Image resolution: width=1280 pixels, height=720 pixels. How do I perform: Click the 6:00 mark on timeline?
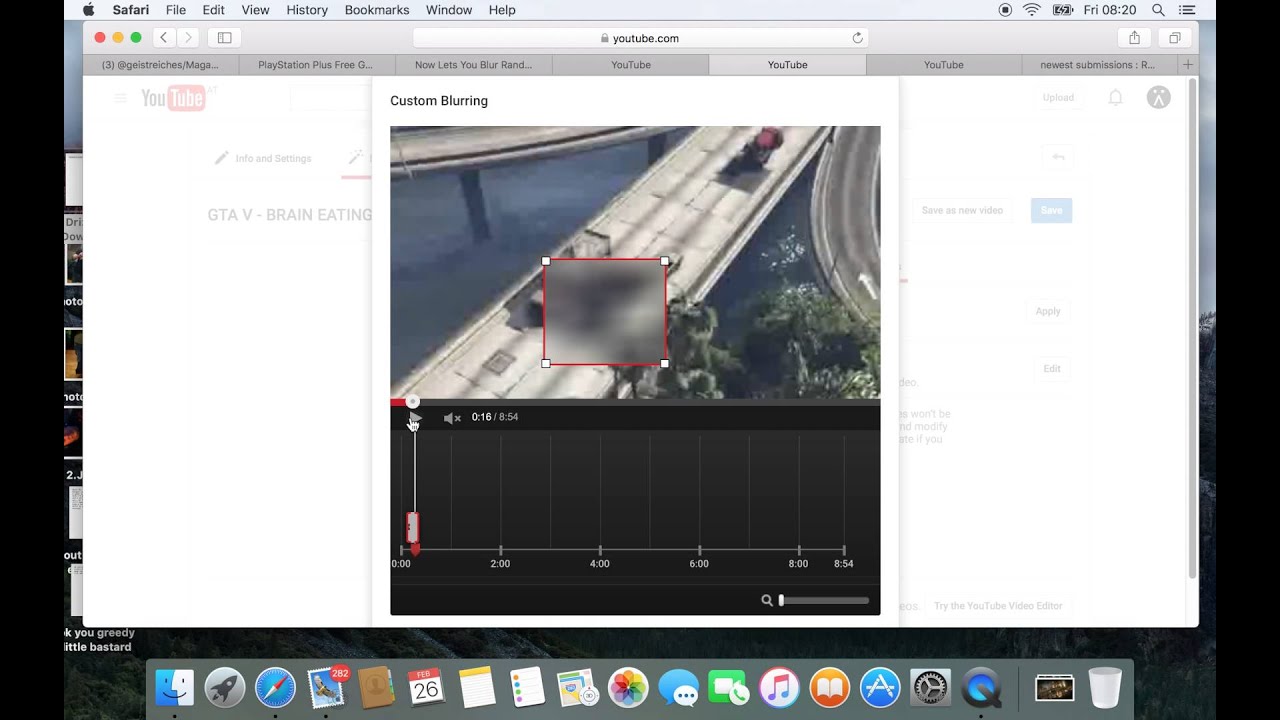(699, 563)
